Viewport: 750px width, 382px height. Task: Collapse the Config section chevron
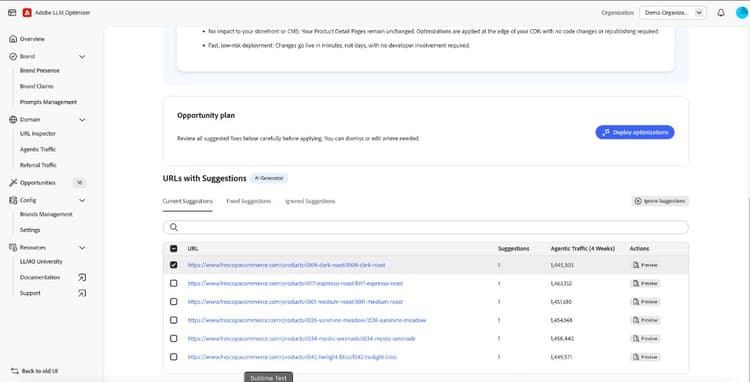(82, 200)
